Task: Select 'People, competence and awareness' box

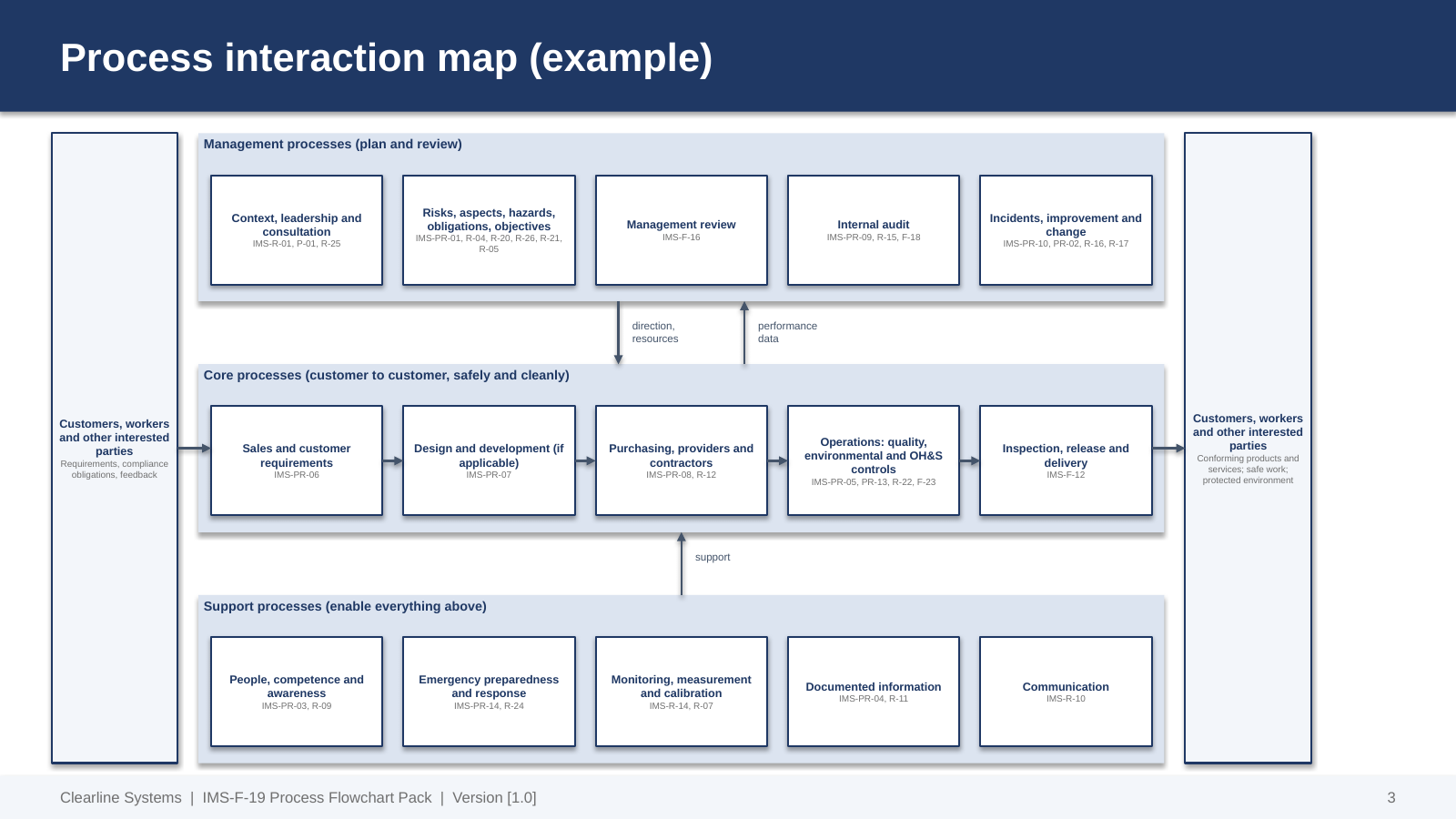Action: tap(297, 692)
